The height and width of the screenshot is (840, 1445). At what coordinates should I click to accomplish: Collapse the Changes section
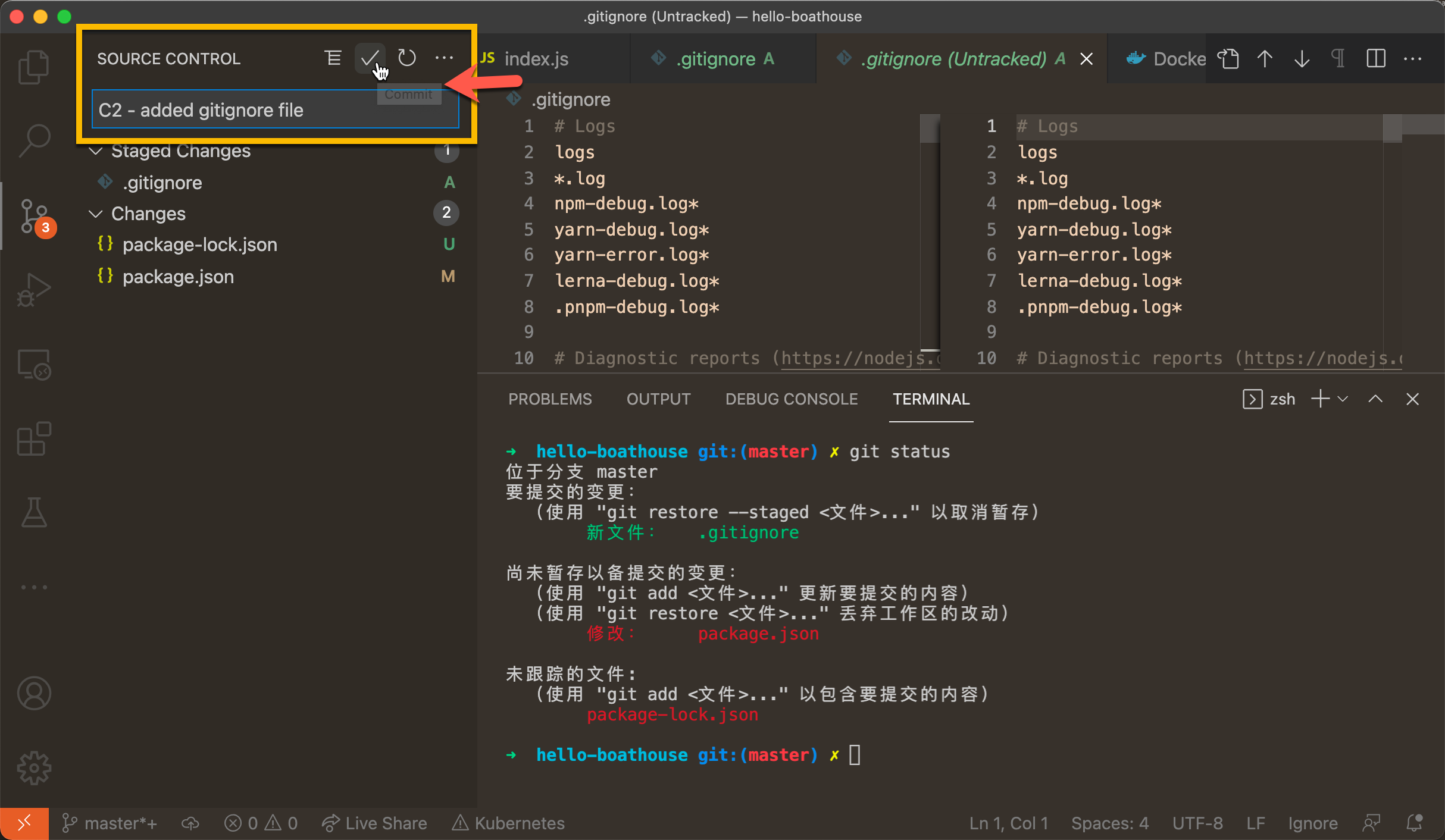click(95, 214)
